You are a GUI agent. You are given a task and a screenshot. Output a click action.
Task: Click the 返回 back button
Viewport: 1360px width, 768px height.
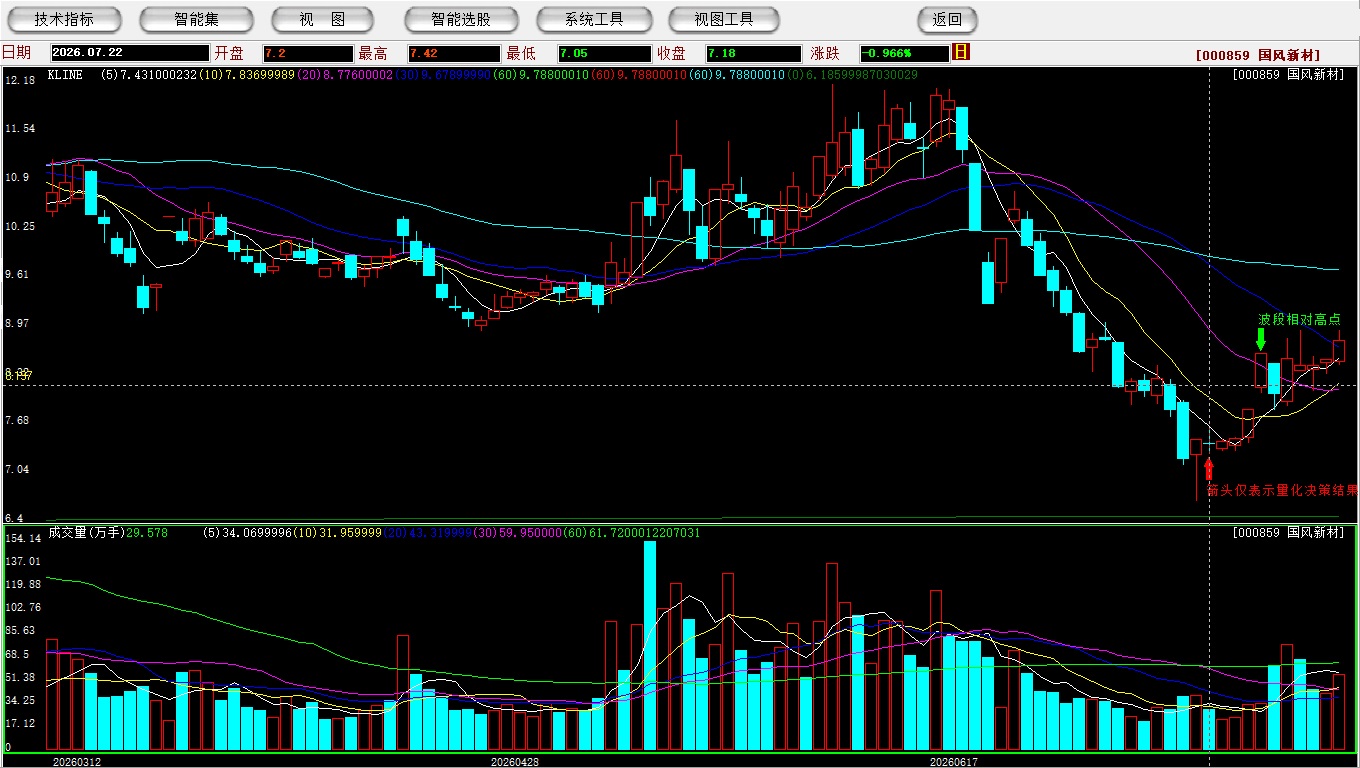click(947, 19)
